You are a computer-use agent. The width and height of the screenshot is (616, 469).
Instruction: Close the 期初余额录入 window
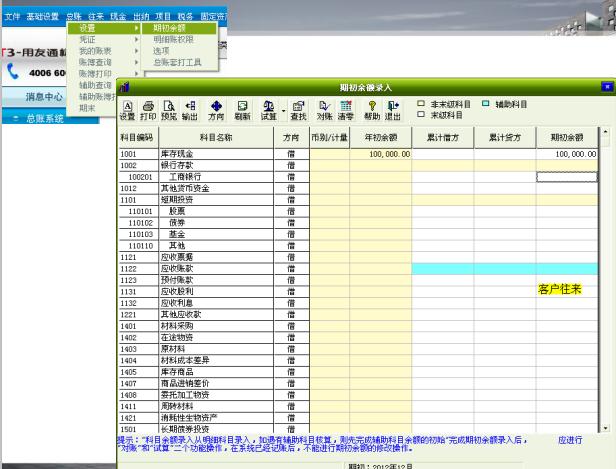coord(607,86)
